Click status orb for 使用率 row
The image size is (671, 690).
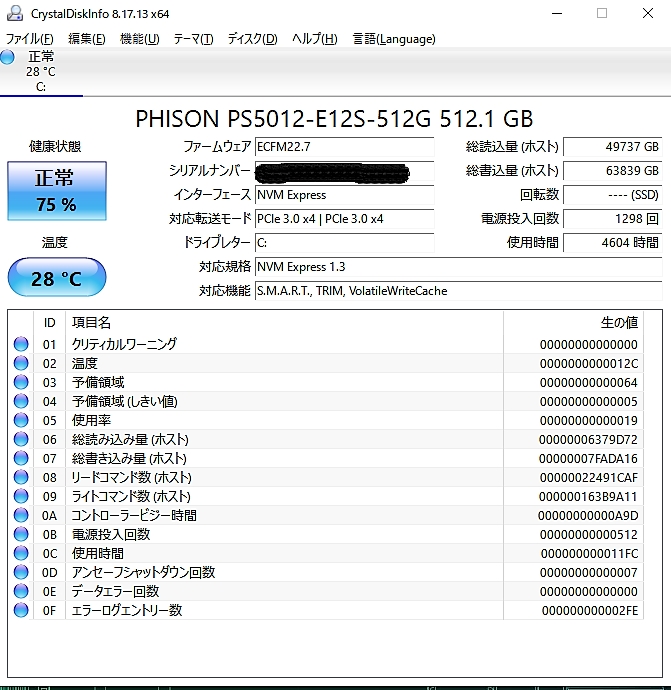click(x=21, y=420)
